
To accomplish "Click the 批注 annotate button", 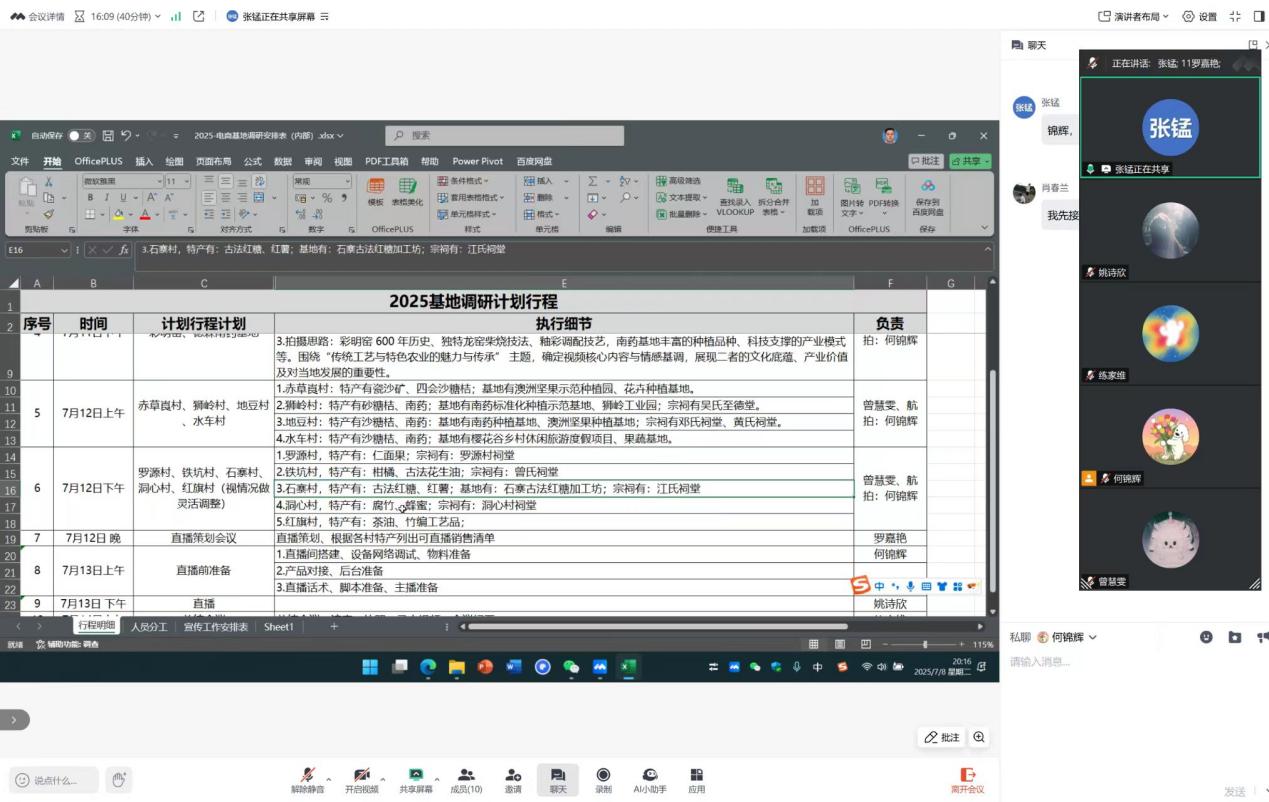I will pyautogui.click(x=942, y=737).
